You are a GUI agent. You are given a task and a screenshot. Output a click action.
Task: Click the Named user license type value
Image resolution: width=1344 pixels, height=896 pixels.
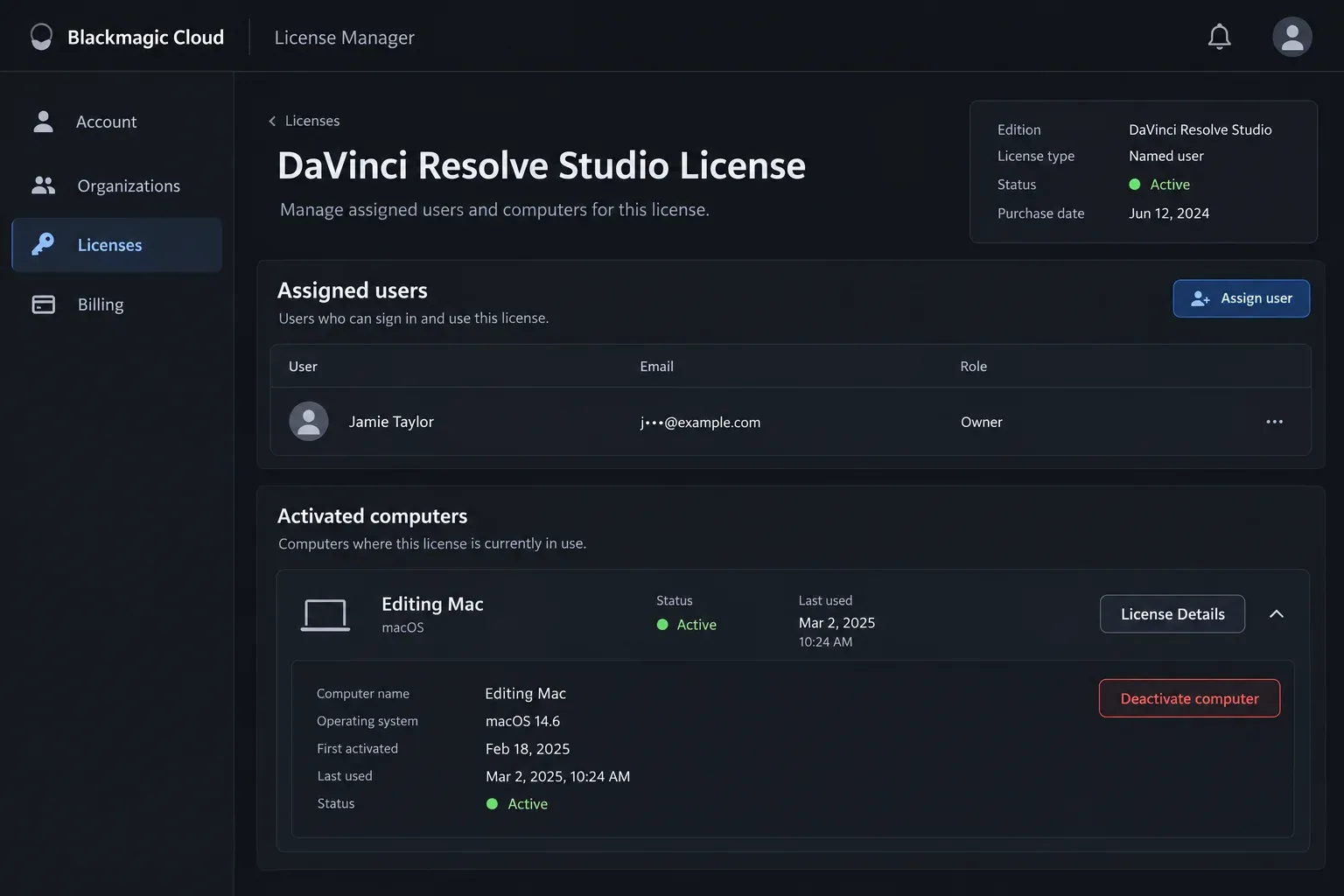click(x=1165, y=156)
